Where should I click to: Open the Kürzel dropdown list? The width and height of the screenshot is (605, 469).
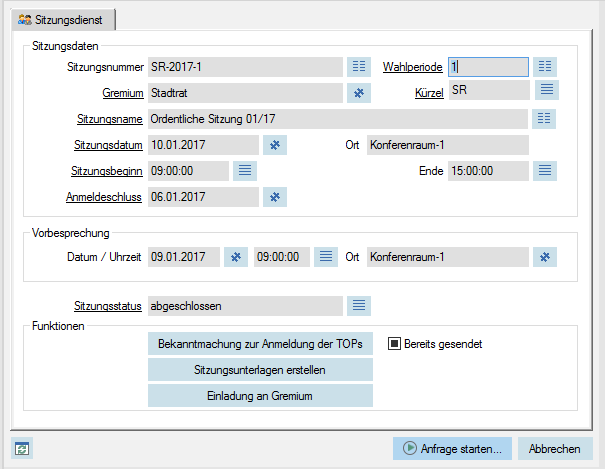[547, 90]
